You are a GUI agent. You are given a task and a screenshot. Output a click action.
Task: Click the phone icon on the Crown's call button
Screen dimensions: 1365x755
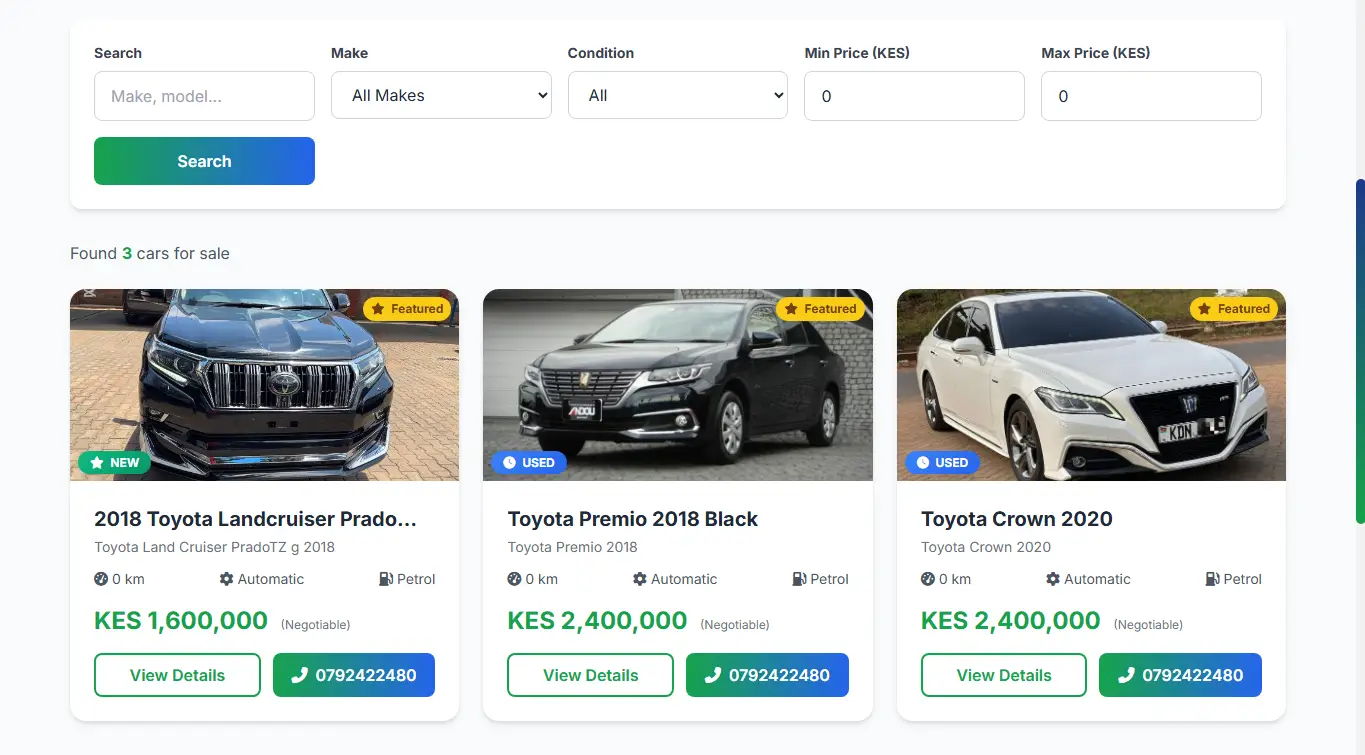click(1126, 675)
